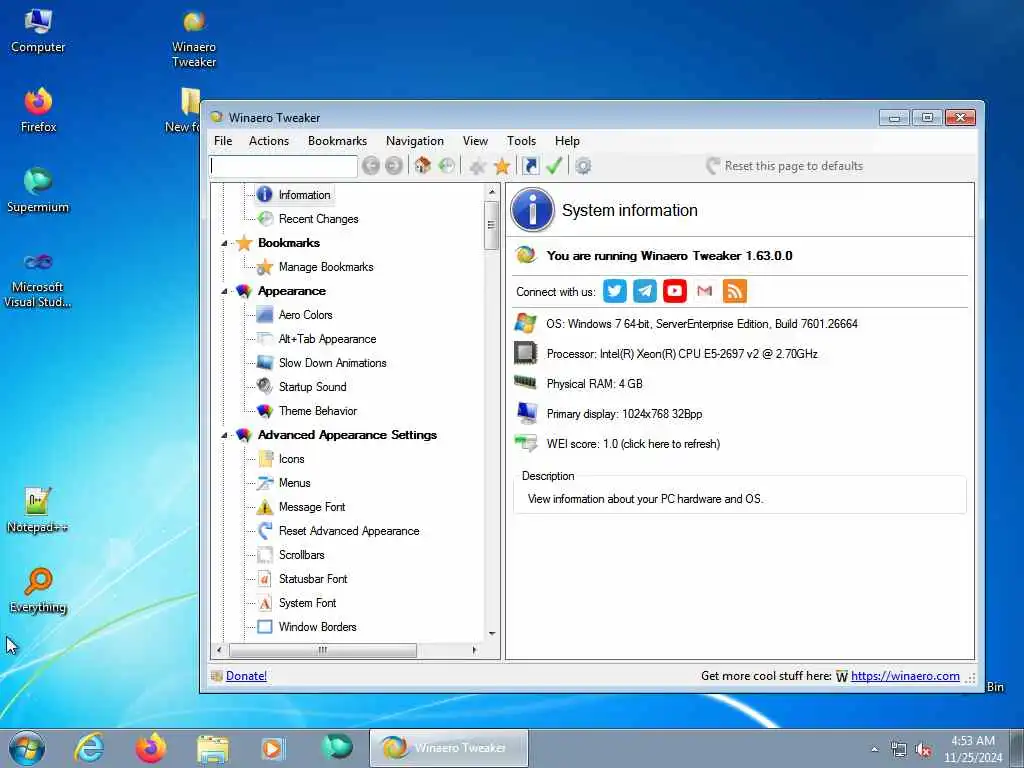Screen dimensions: 1024x768
Task: Open the Navigation menu
Action: point(415,141)
